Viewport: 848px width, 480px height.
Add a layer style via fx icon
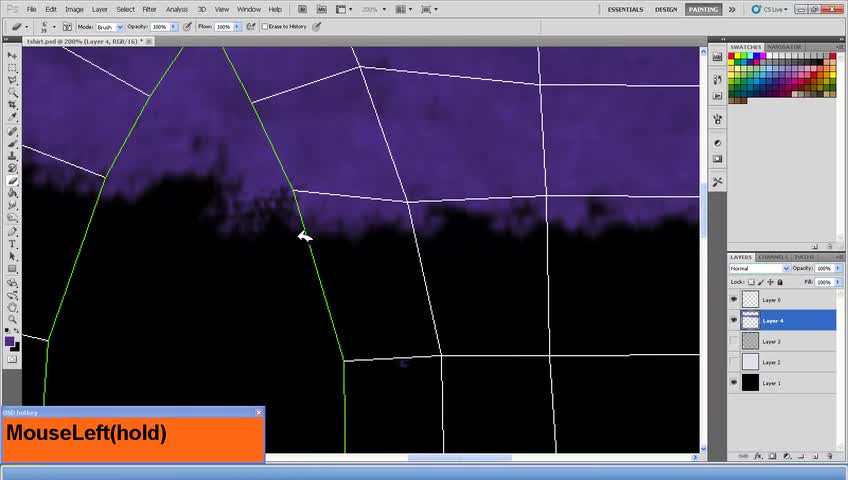click(758, 456)
